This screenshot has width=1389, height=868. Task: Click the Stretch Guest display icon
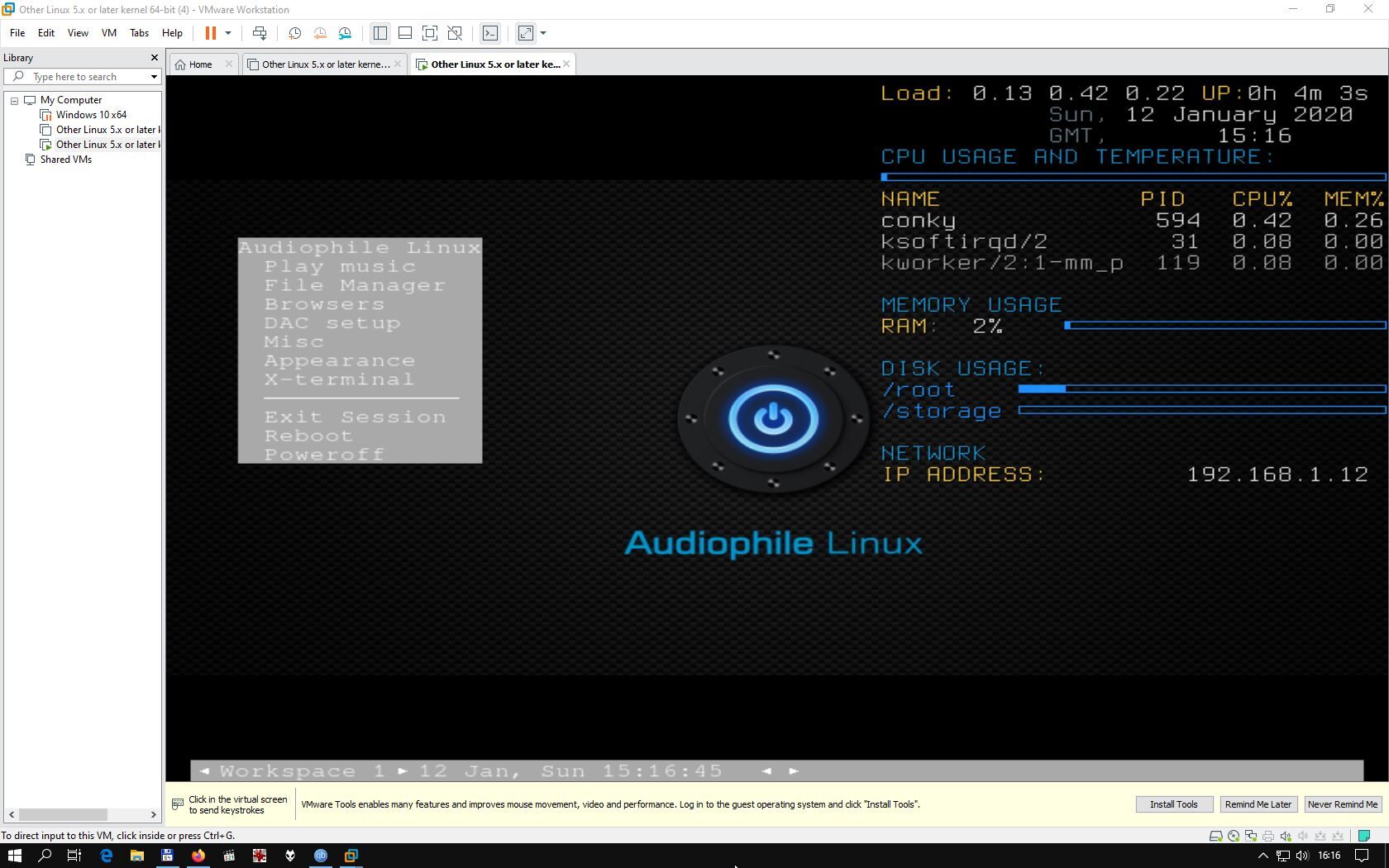(526, 33)
